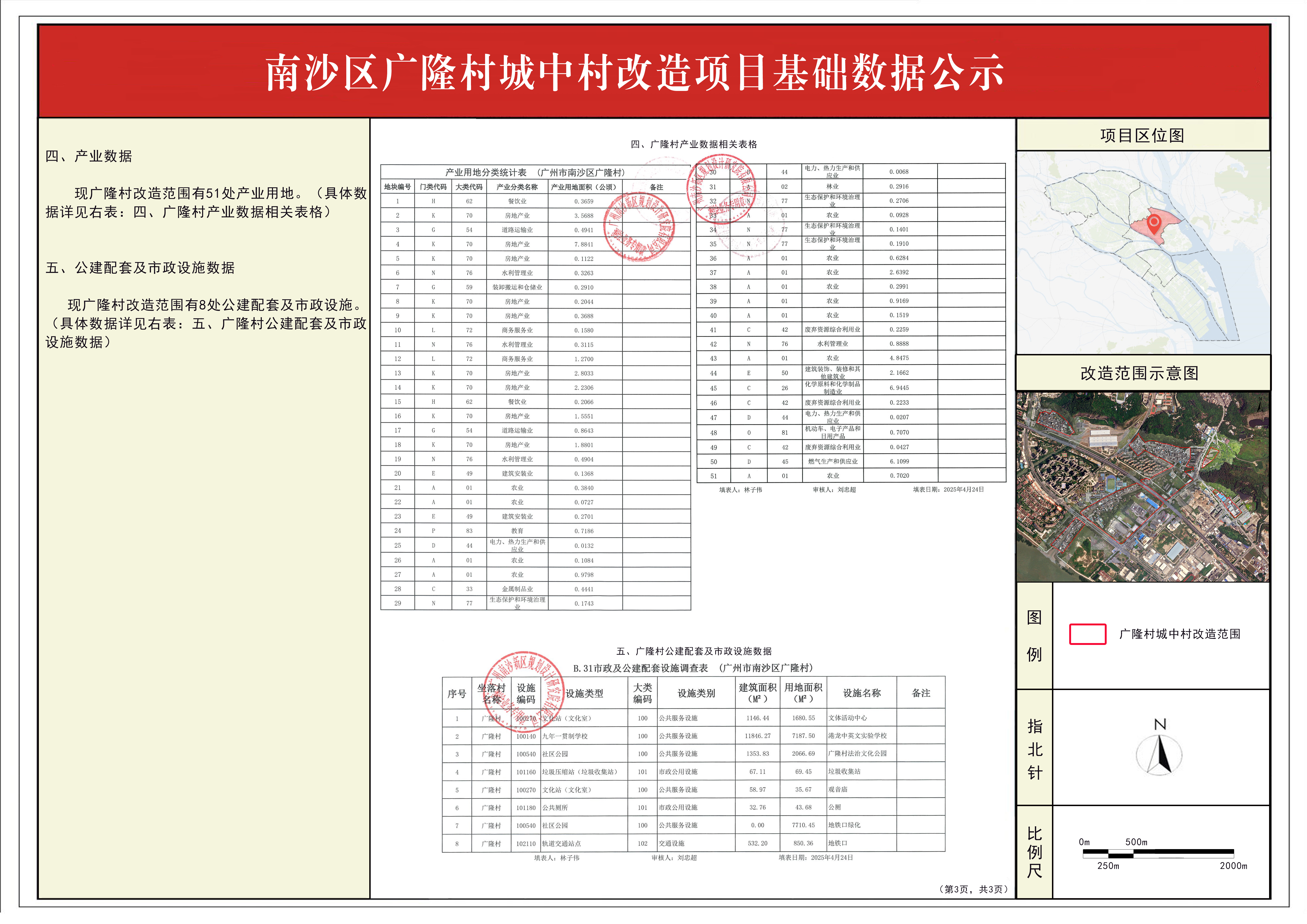Viewport: 1307px width, 924px height.
Task: Click the 建筑面积(M²) column header
Action: 758,694
